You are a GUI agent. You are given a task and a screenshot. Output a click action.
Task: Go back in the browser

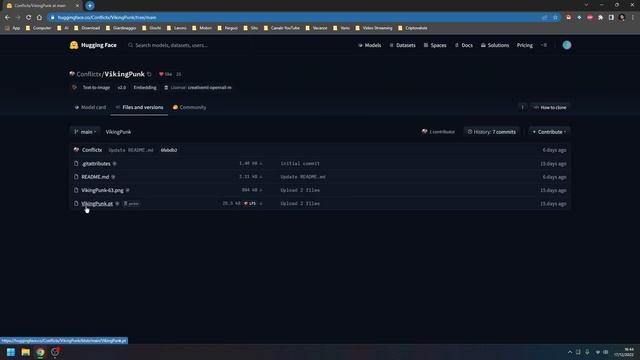7,18
